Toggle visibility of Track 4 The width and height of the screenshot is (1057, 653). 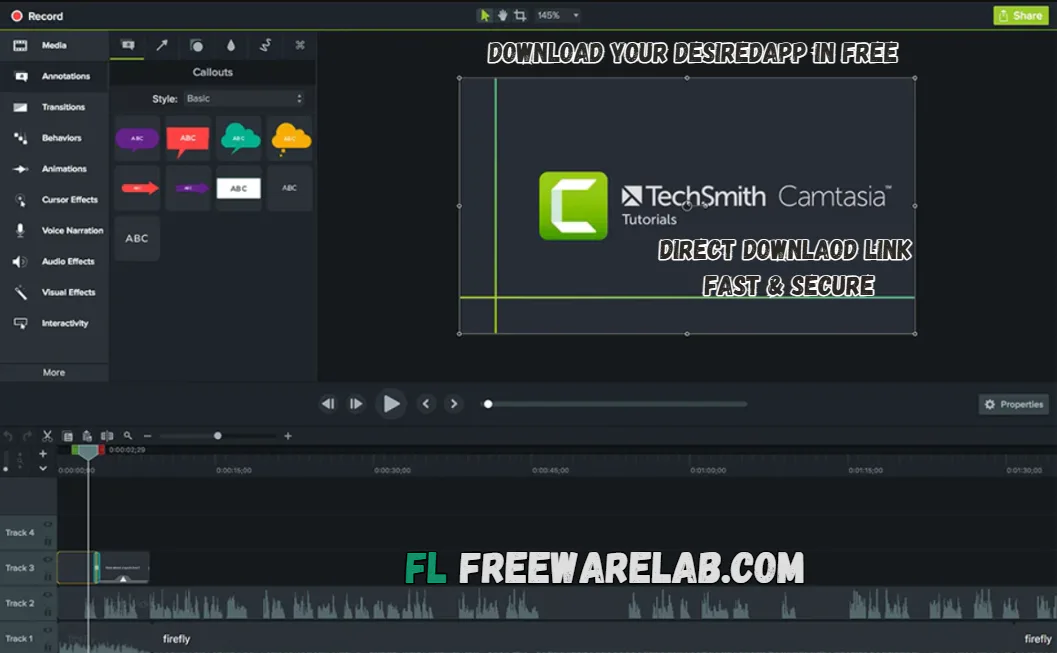pos(48,524)
